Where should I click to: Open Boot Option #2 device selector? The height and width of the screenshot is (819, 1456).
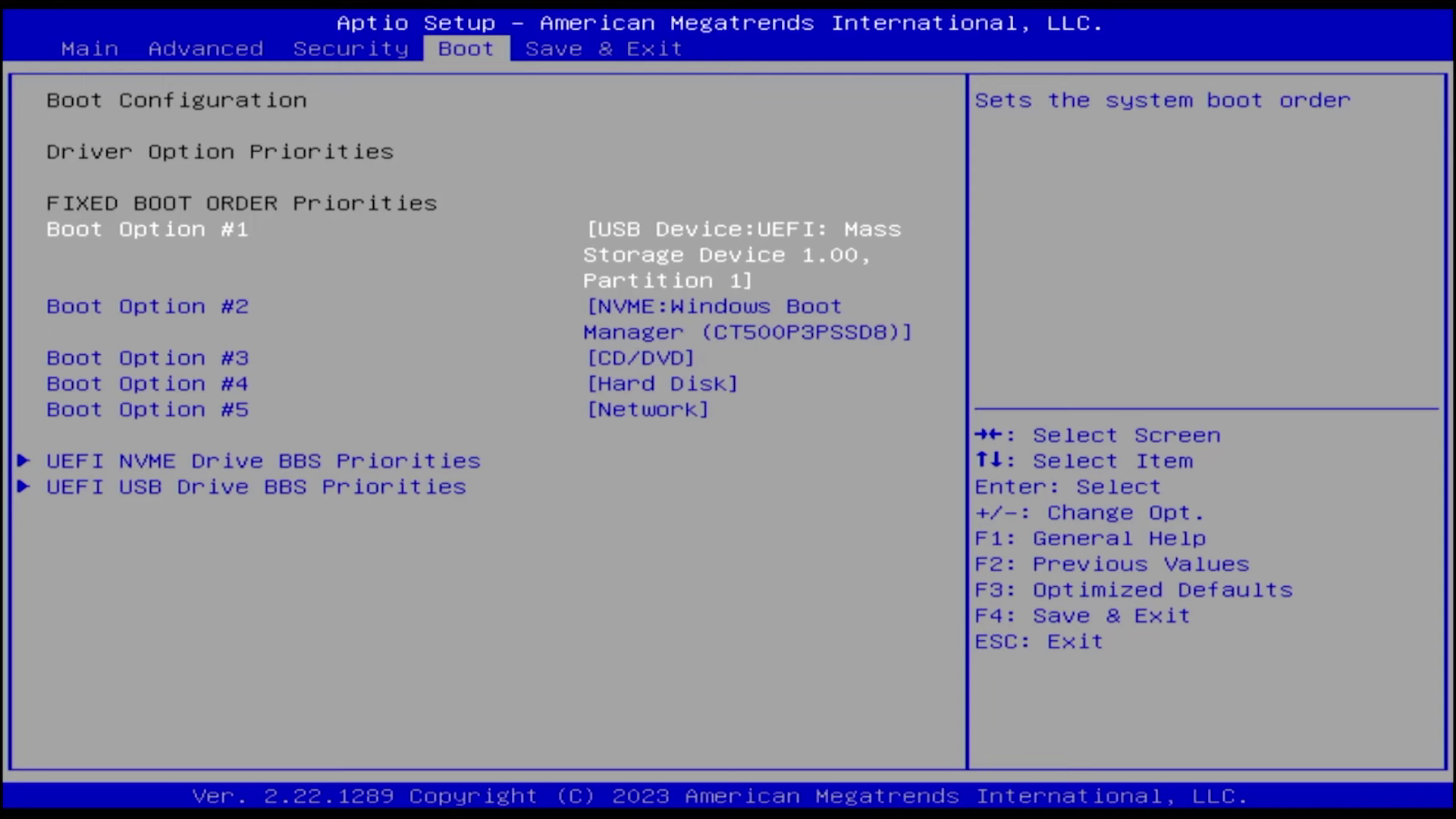click(x=148, y=306)
